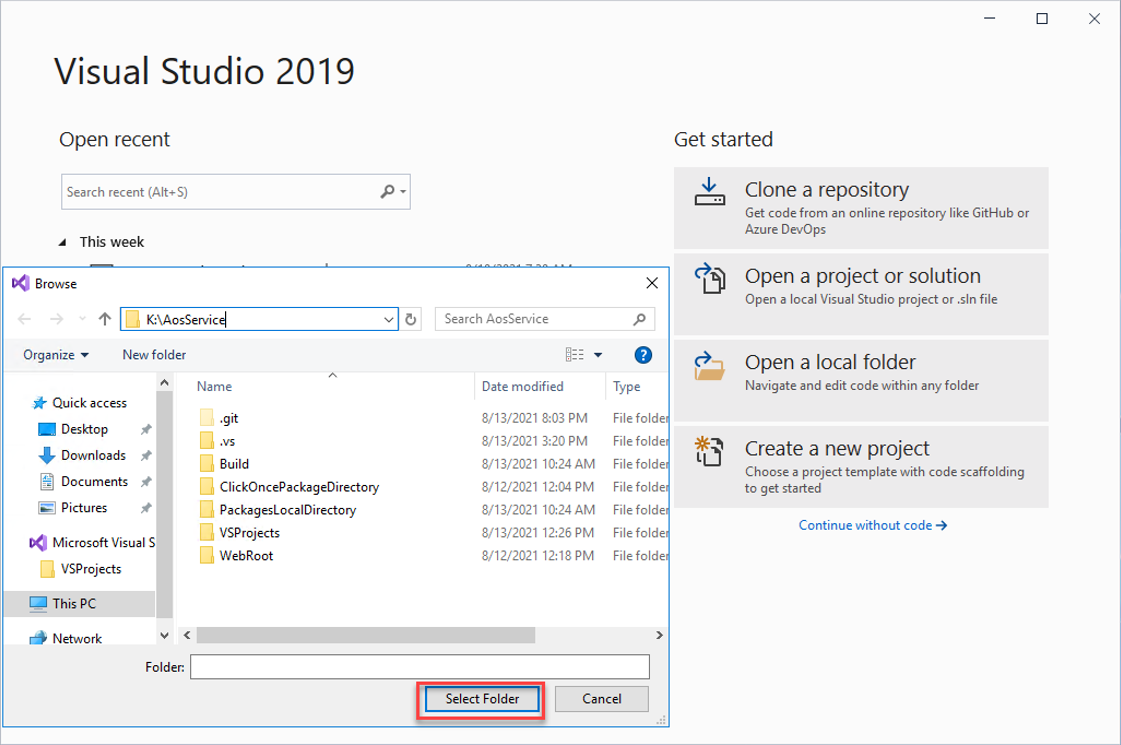Click the This PC monitor icon

point(39,603)
